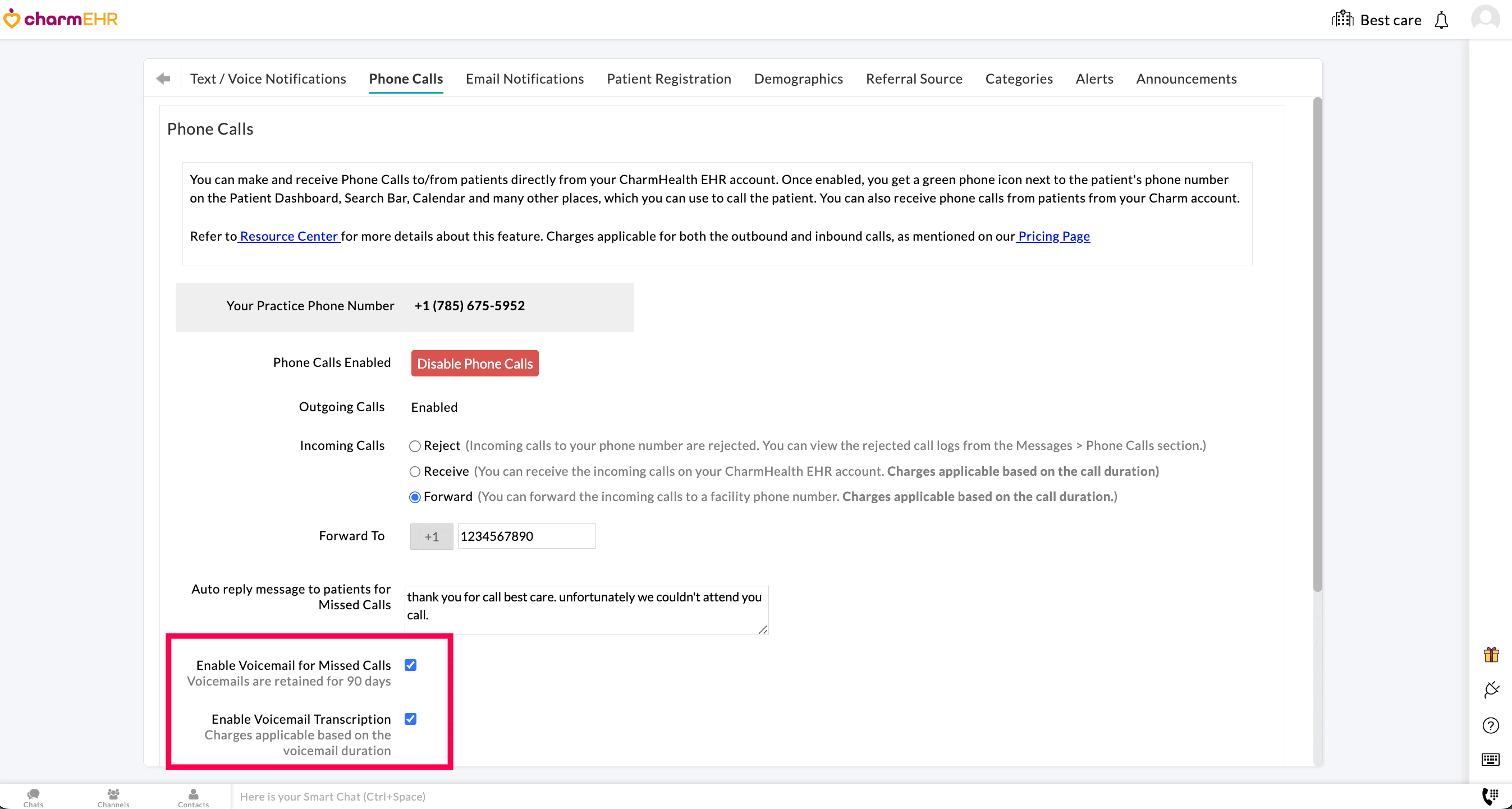Image resolution: width=1512 pixels, height=809 pixels.
Task: Switch to the Email Notifications tab
Action: [524, 79]
